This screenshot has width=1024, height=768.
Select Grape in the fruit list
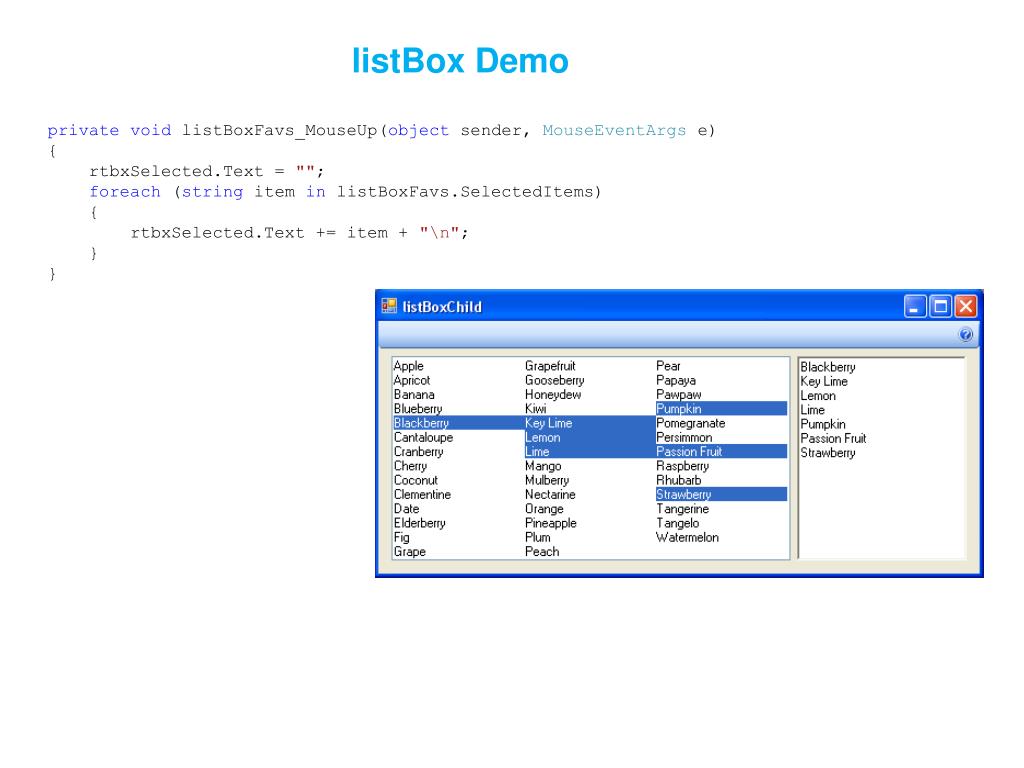click(409, 552)
